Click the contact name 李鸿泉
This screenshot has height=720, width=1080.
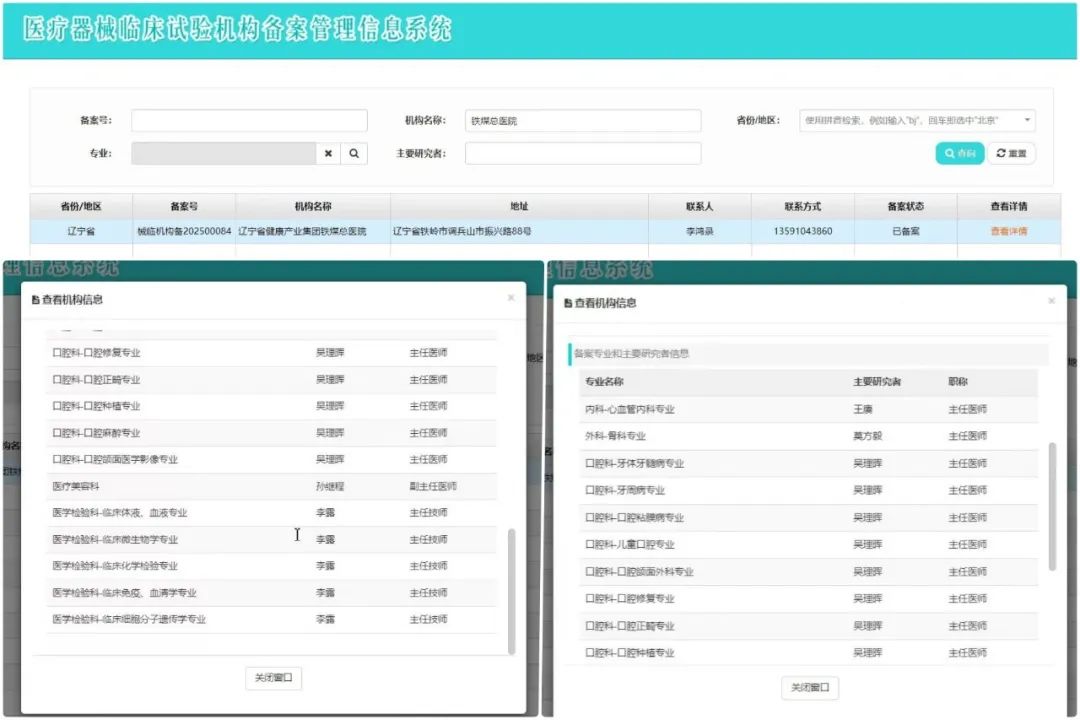point(700,232)
